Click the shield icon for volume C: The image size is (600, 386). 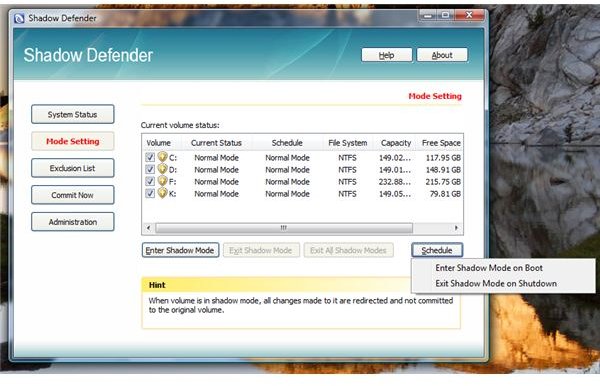pyautogui.click(x=162, y=157)
